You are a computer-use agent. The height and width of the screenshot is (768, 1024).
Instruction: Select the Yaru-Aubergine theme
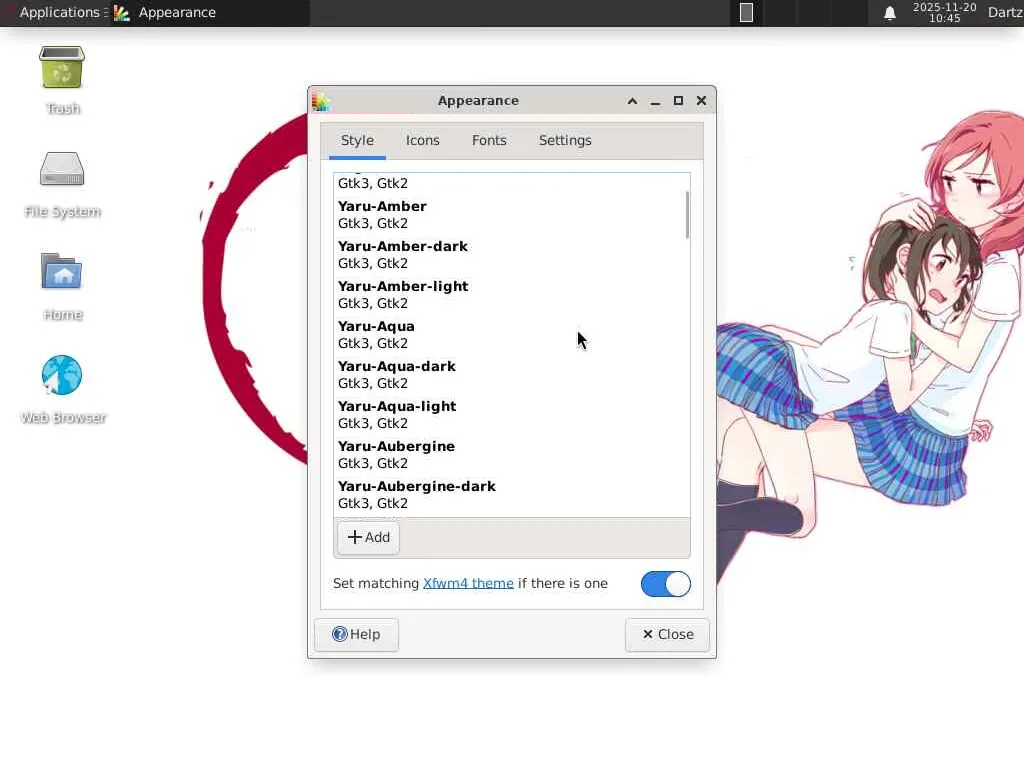pyautogui.click(x=509, y=455)
